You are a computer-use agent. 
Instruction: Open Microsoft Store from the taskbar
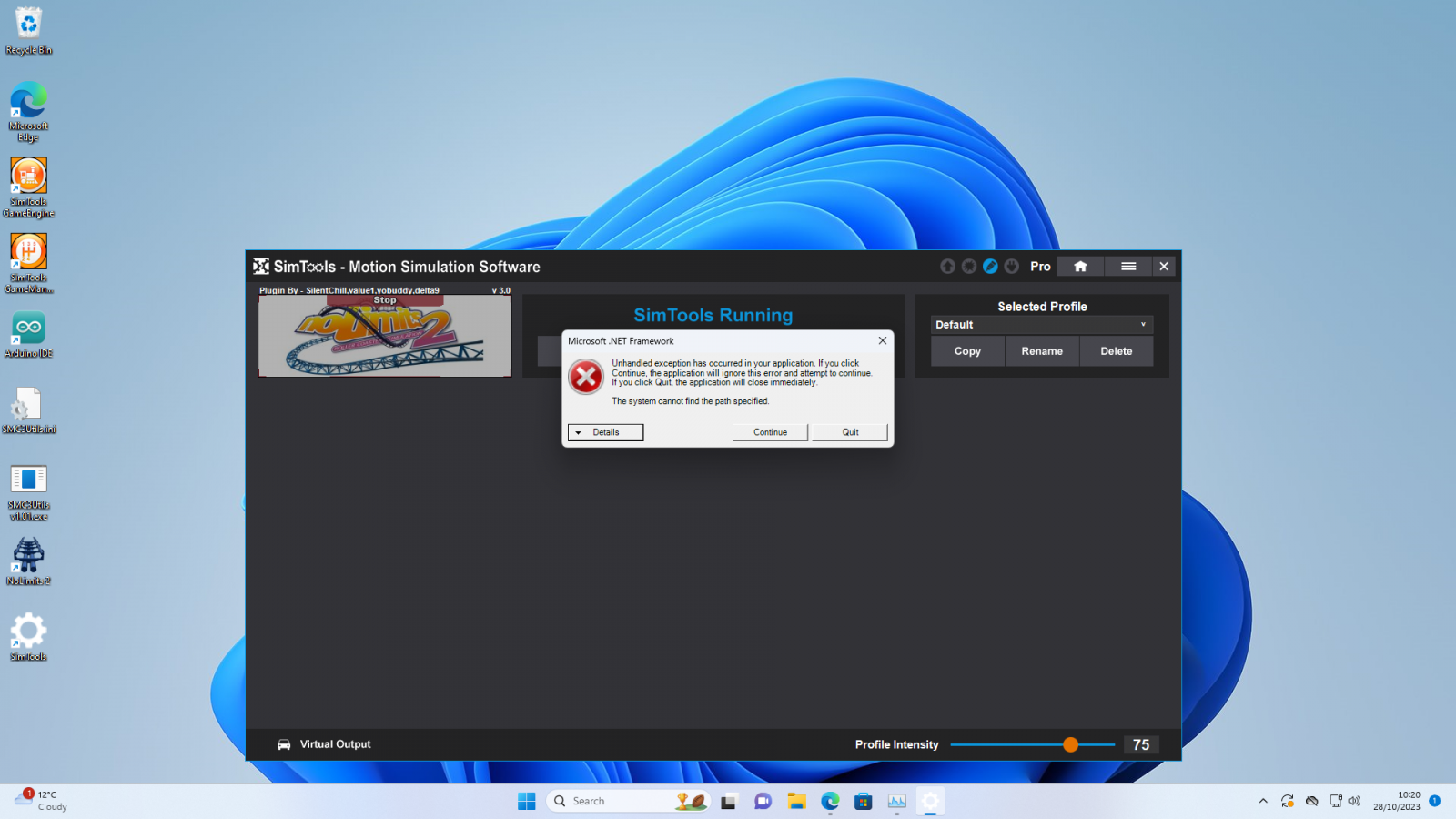pyautogui.click(x=864, y=801)
